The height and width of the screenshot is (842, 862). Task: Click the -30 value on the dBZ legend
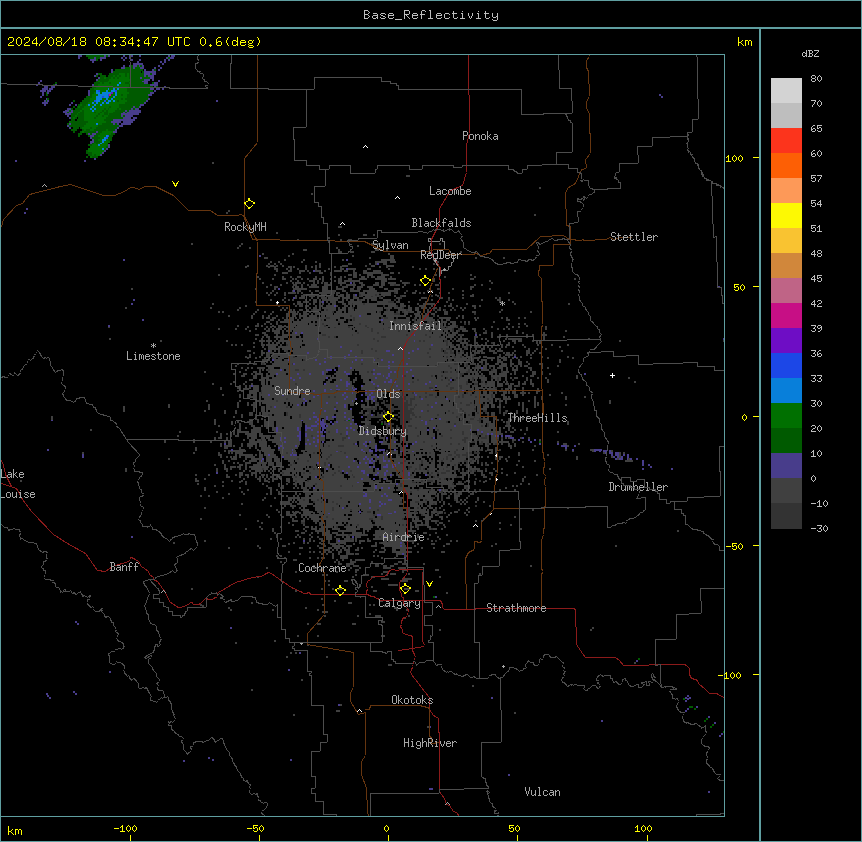pyautogui.click(x=819, y=528)
